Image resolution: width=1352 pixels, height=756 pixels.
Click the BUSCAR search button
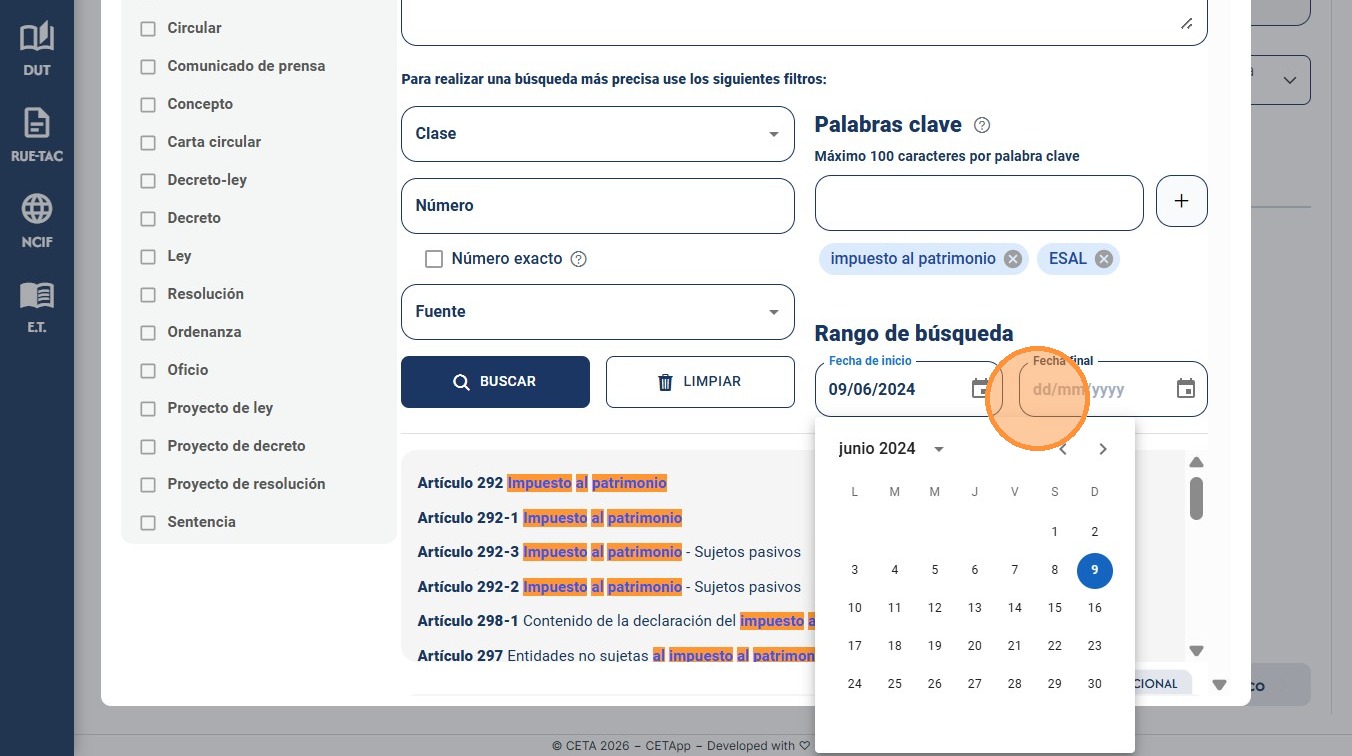[495, 382]
